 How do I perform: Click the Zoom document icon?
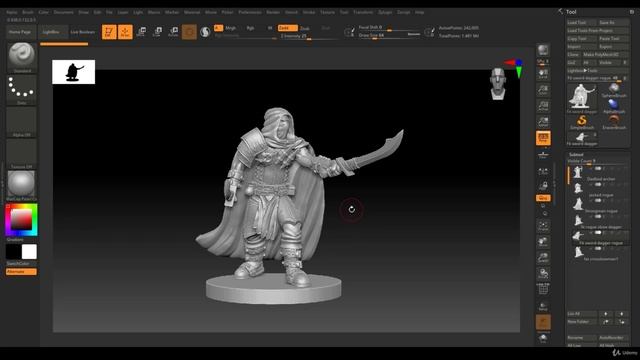coord(543,90)
